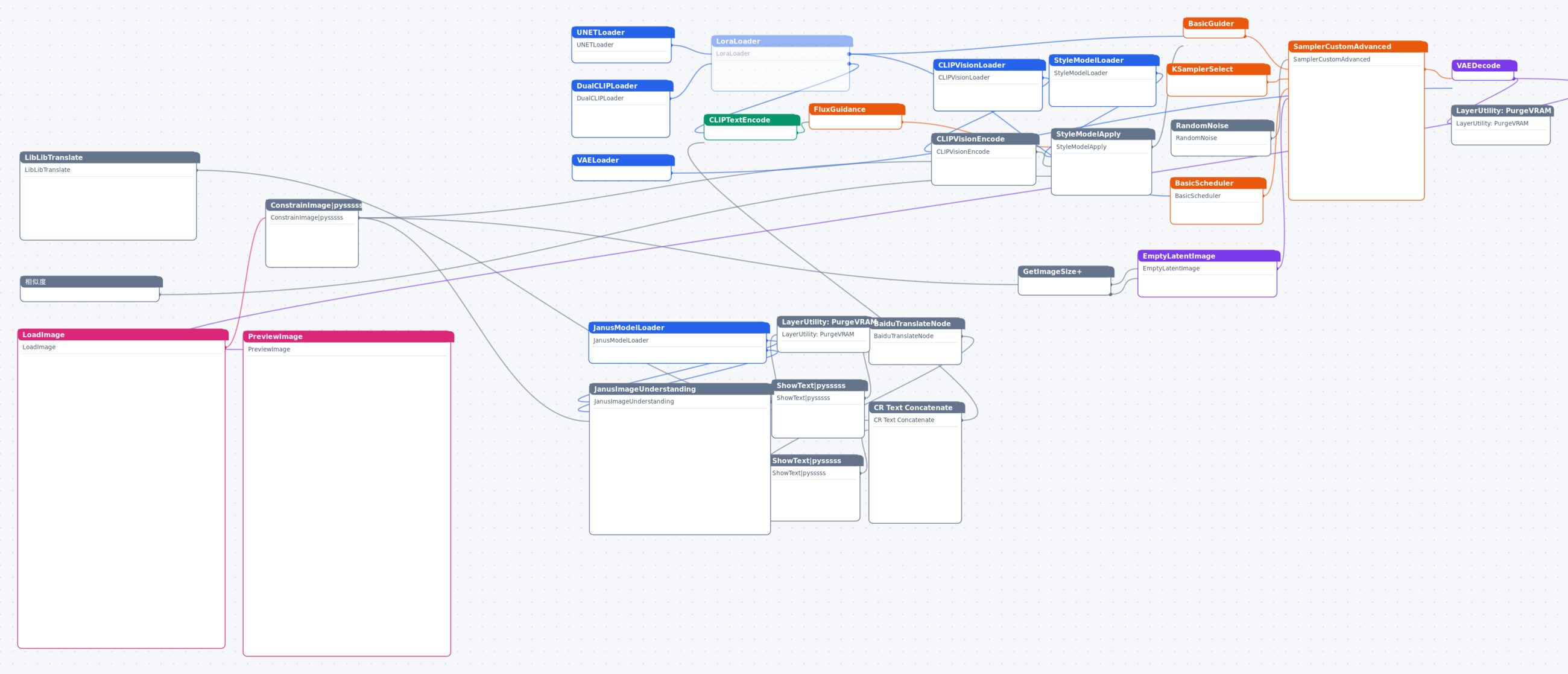1568x674 pixels.
Task: Select the RandomNoise node title
Action: [x=1201, y=126]
